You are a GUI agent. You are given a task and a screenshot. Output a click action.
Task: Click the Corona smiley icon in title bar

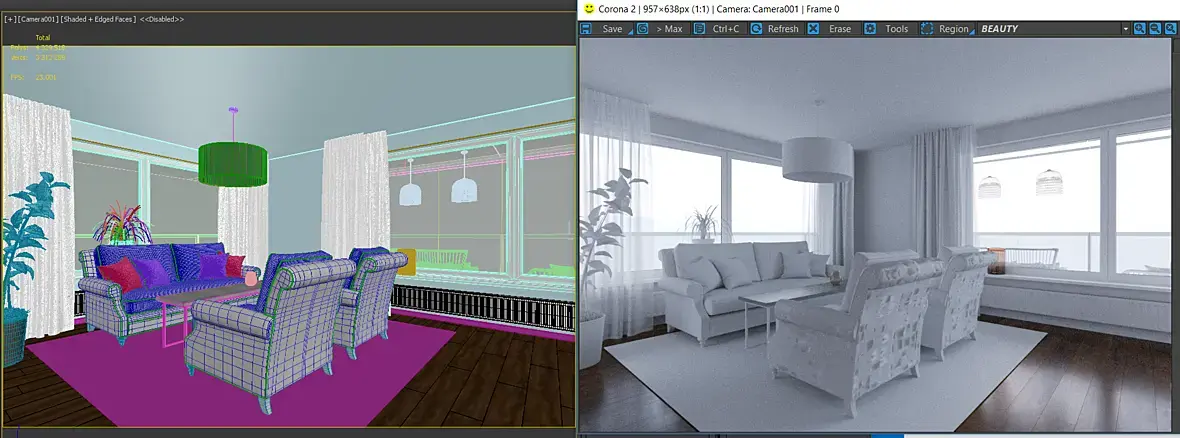point(588,9)
